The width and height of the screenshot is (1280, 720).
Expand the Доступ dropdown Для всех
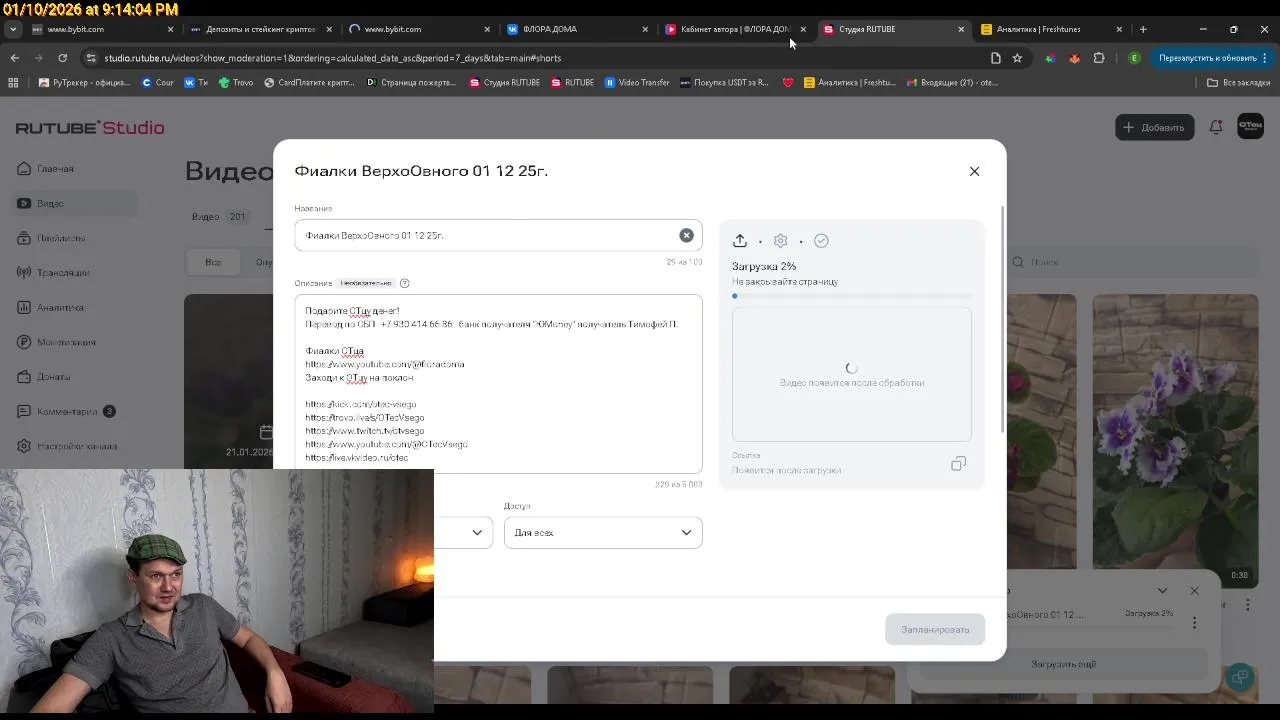pyautogui.click(x=603, y=533)
